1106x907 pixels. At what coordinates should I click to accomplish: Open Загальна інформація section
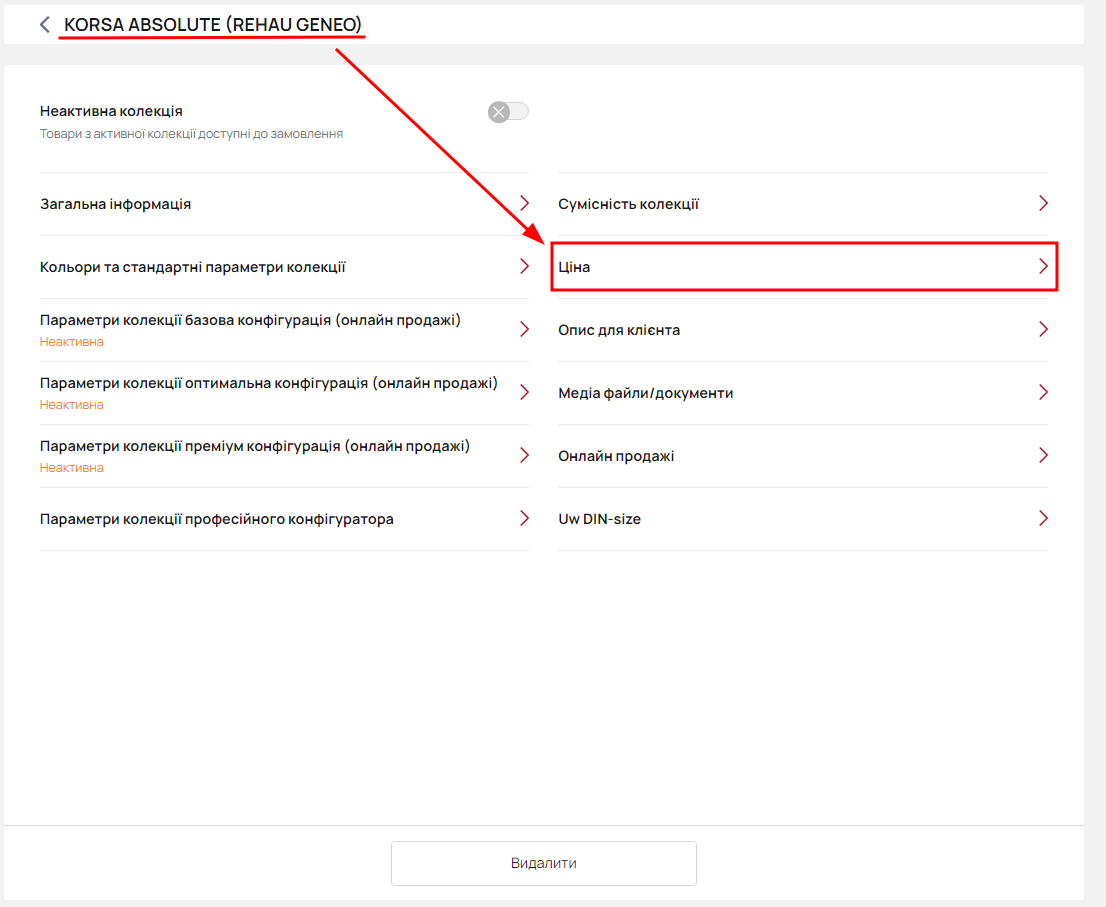coord(284,204)
